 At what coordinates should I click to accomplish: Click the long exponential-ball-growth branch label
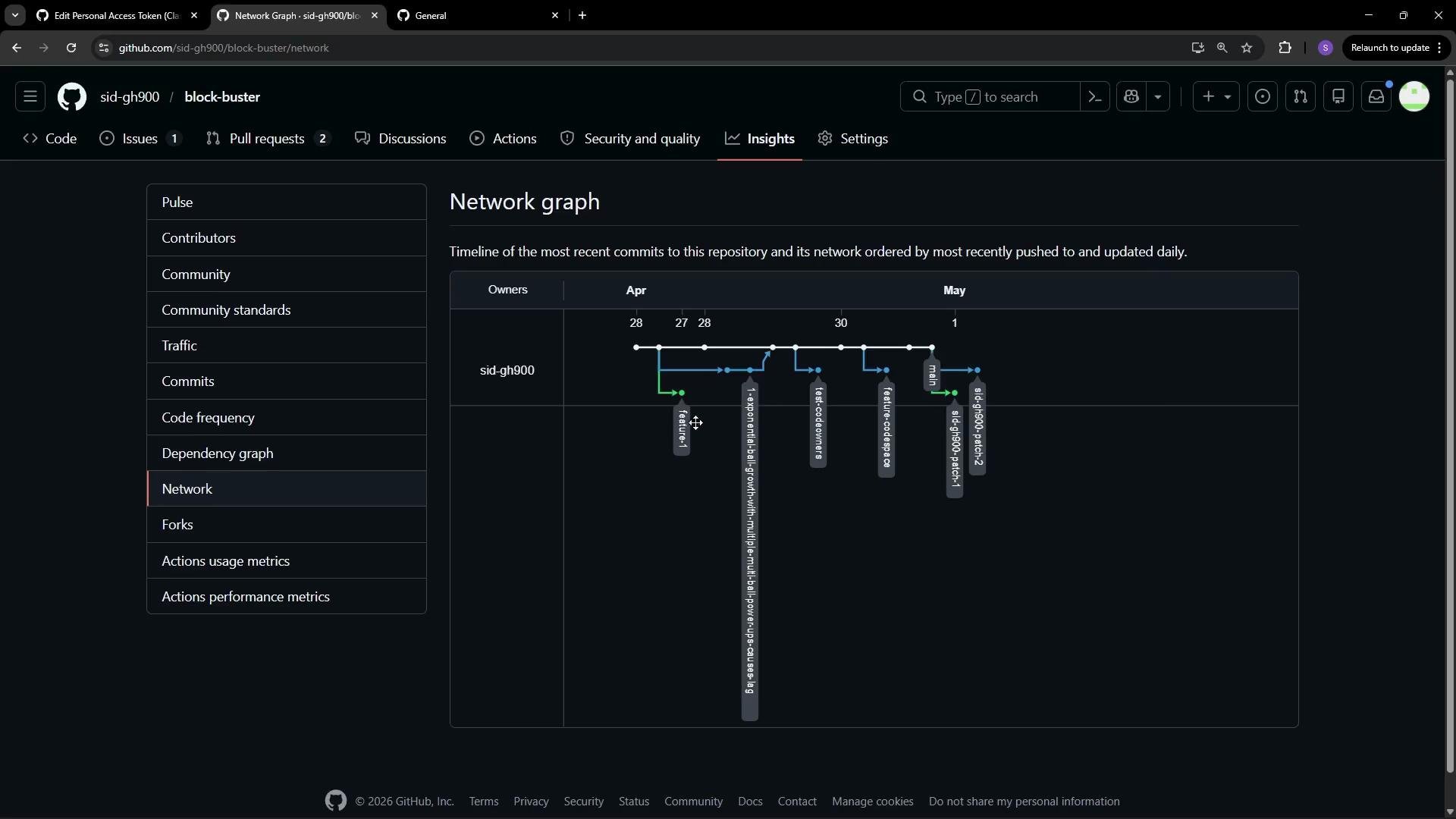click(750, 550)
